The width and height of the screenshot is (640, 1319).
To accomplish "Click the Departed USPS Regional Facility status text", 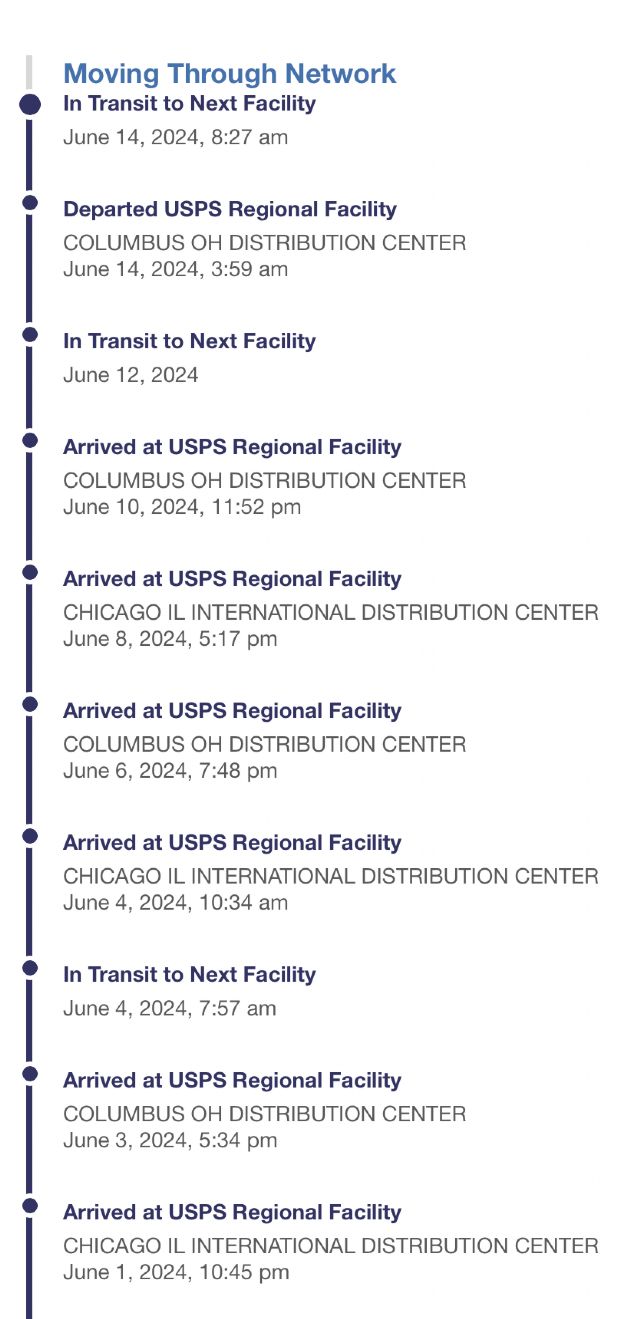I will point(230,209).
